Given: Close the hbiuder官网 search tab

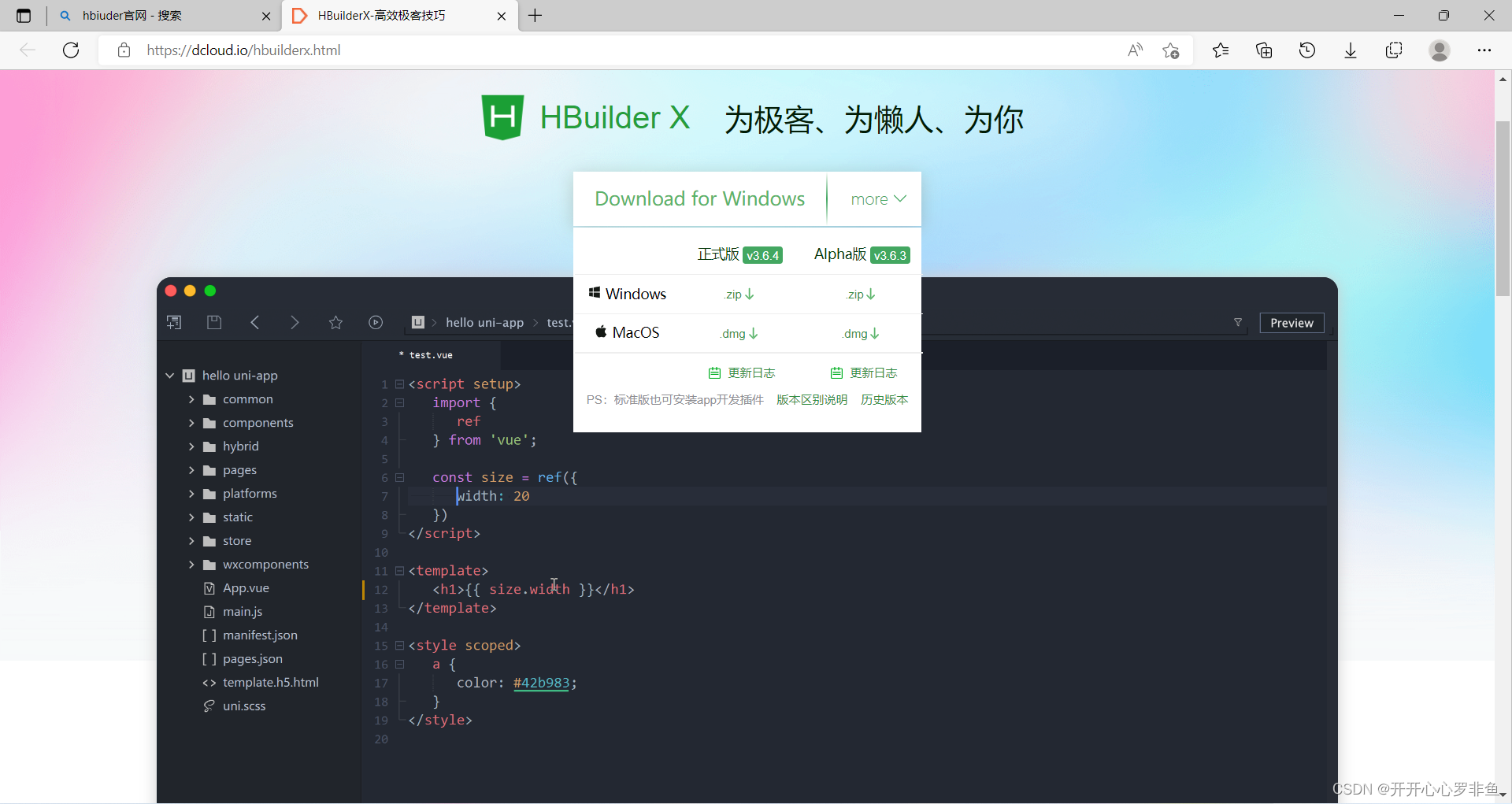Looking at the screenshot, I should [x=266, y=16].
